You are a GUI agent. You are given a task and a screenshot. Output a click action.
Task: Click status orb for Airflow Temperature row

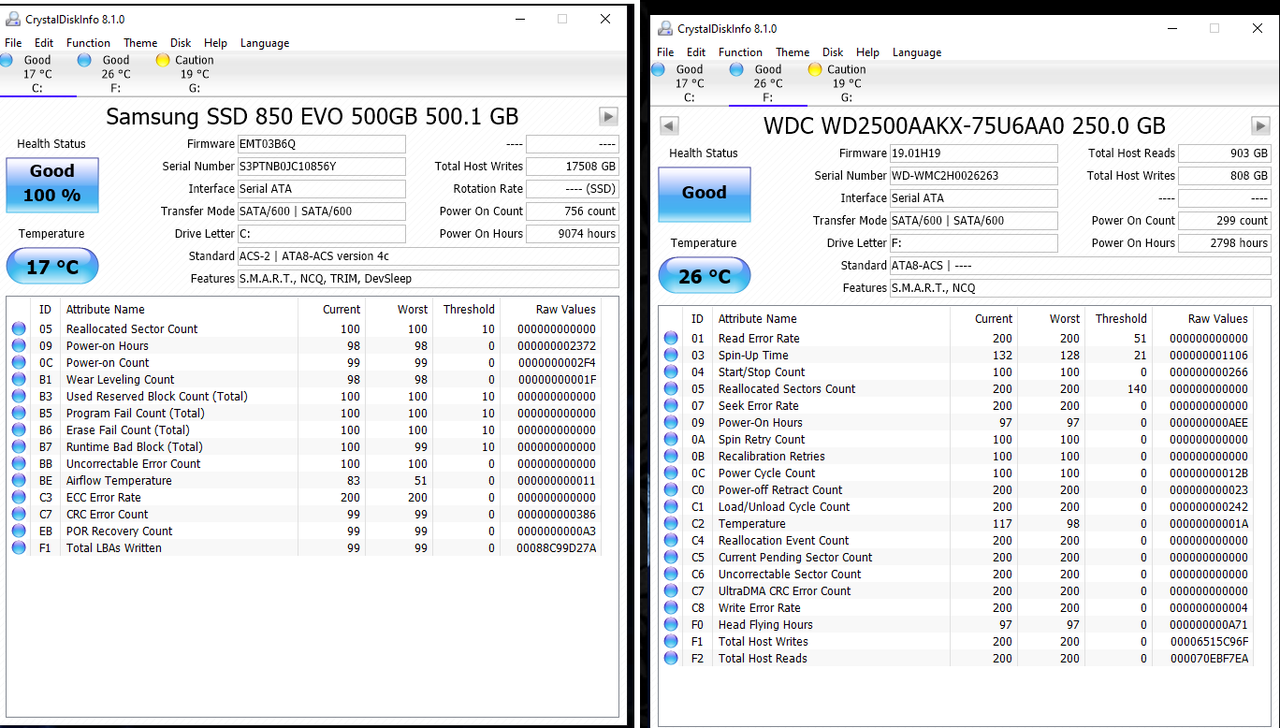tap(18, 480)
